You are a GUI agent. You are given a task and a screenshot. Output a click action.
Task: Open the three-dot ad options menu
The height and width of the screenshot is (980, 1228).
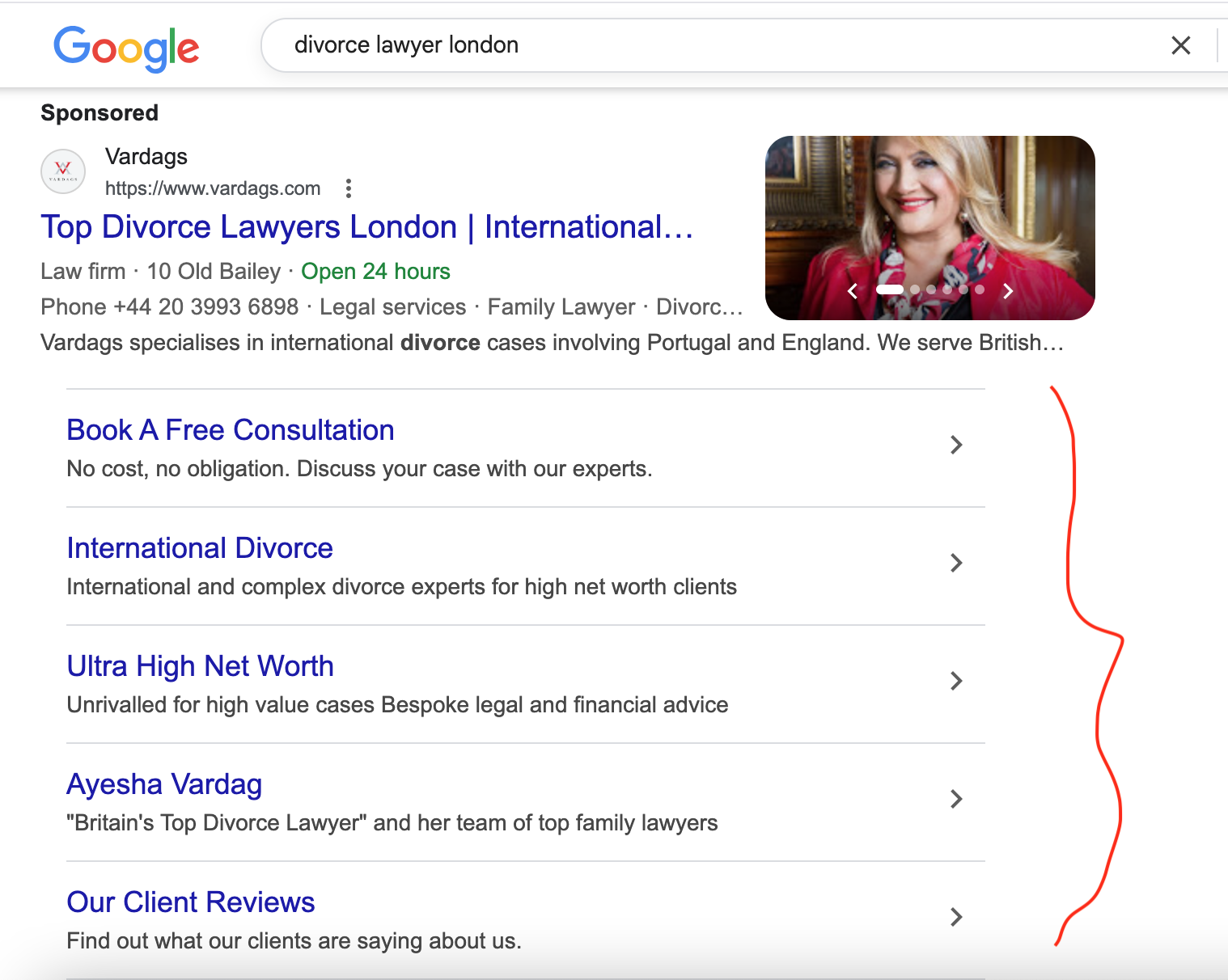tap(349, 188)
